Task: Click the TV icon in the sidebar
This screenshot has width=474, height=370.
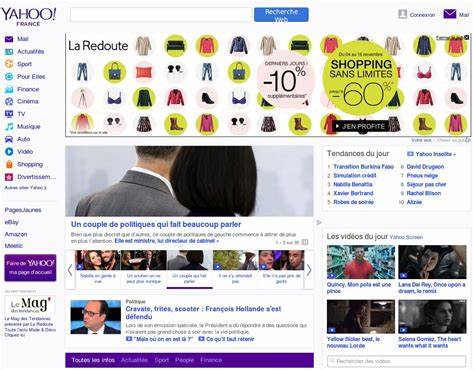Action: pos(9,114)
